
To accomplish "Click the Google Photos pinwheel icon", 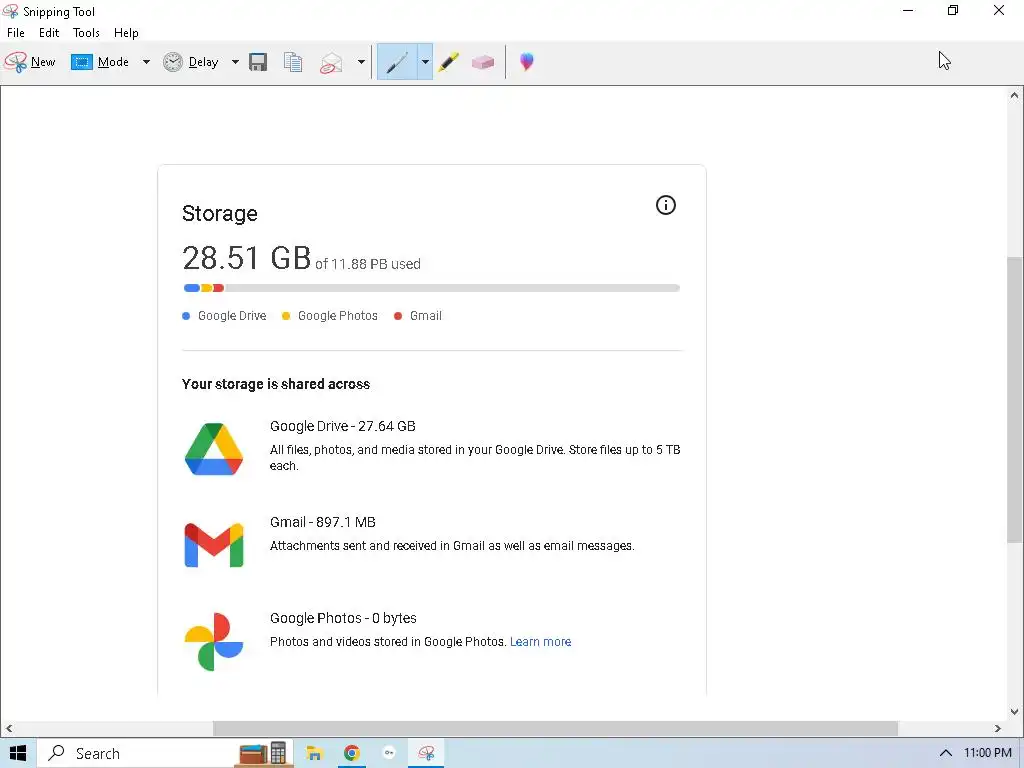I will tap(214, 641).
